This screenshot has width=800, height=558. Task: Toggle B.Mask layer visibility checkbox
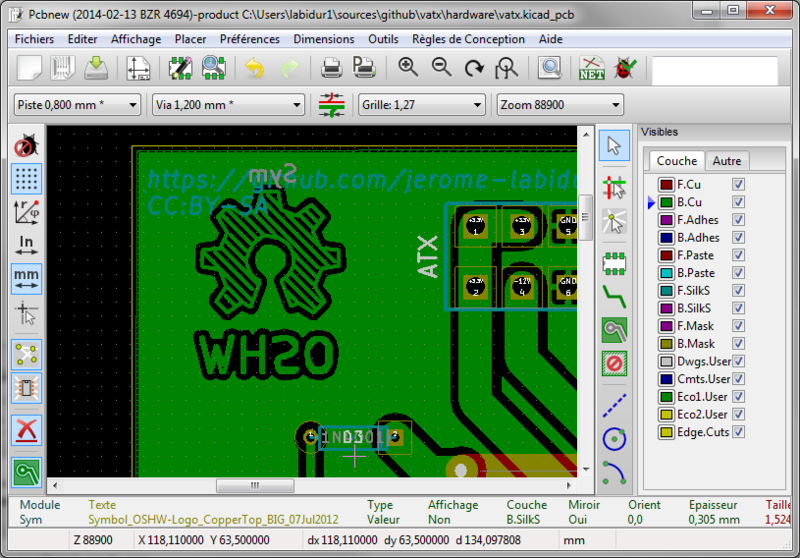tap(738, 343)
